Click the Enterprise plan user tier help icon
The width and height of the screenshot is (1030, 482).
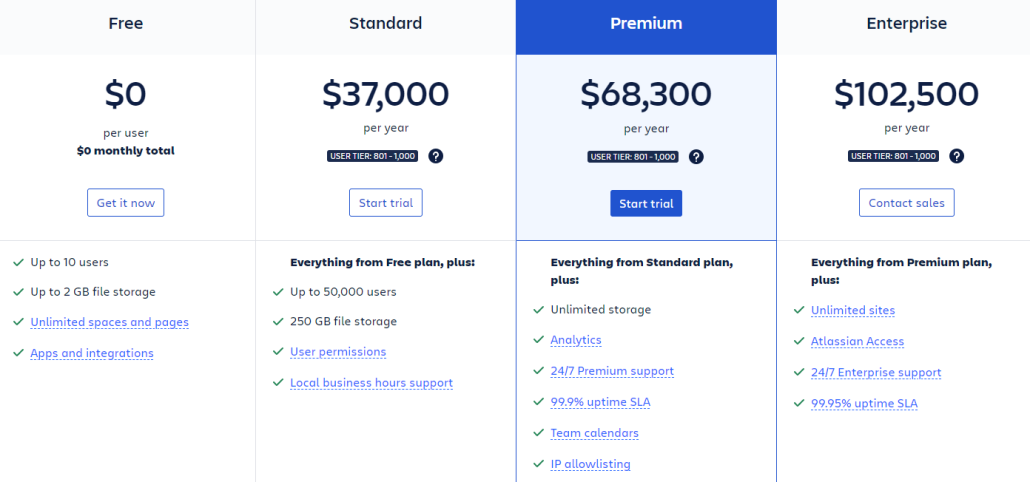[957, 156]
